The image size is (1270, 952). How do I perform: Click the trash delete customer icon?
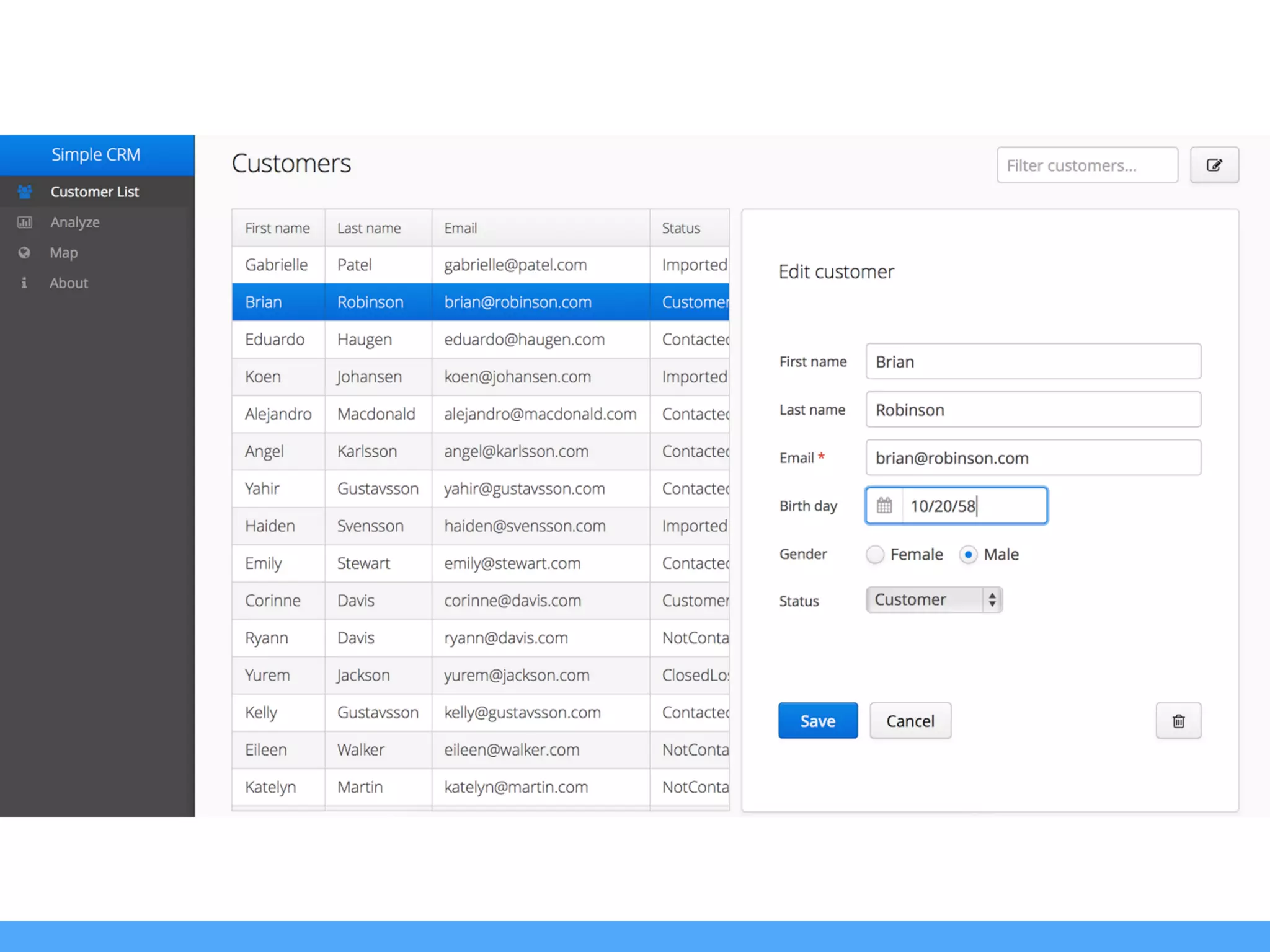pos(1178,721)
